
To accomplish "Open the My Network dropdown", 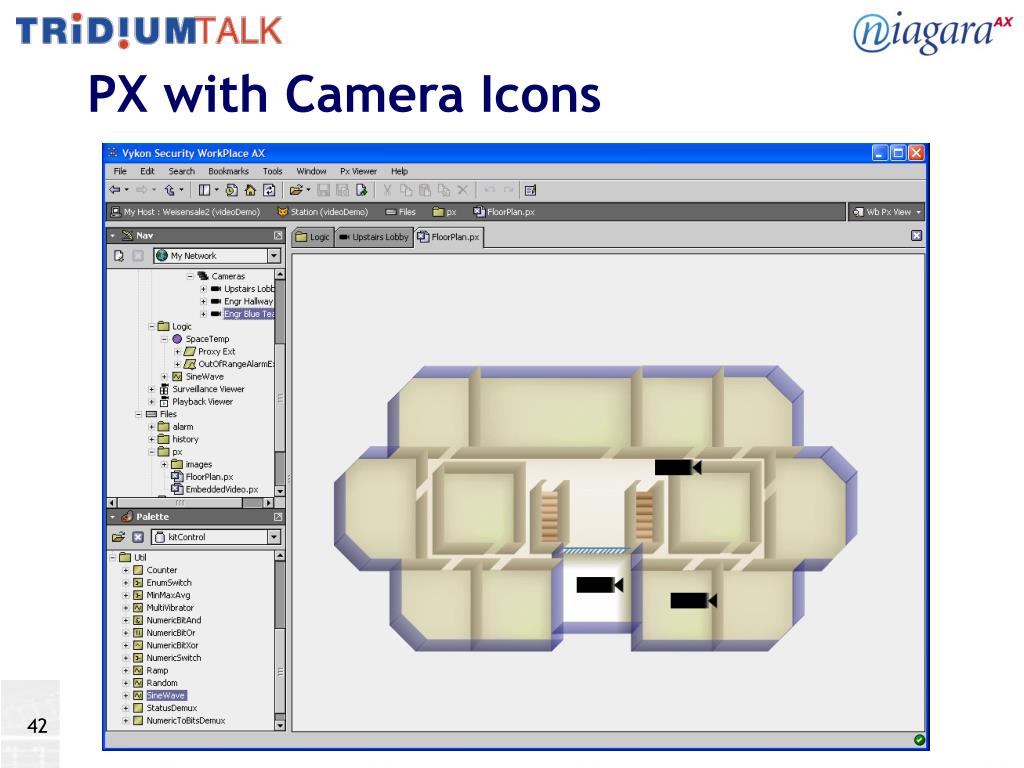I will [274, 256].
